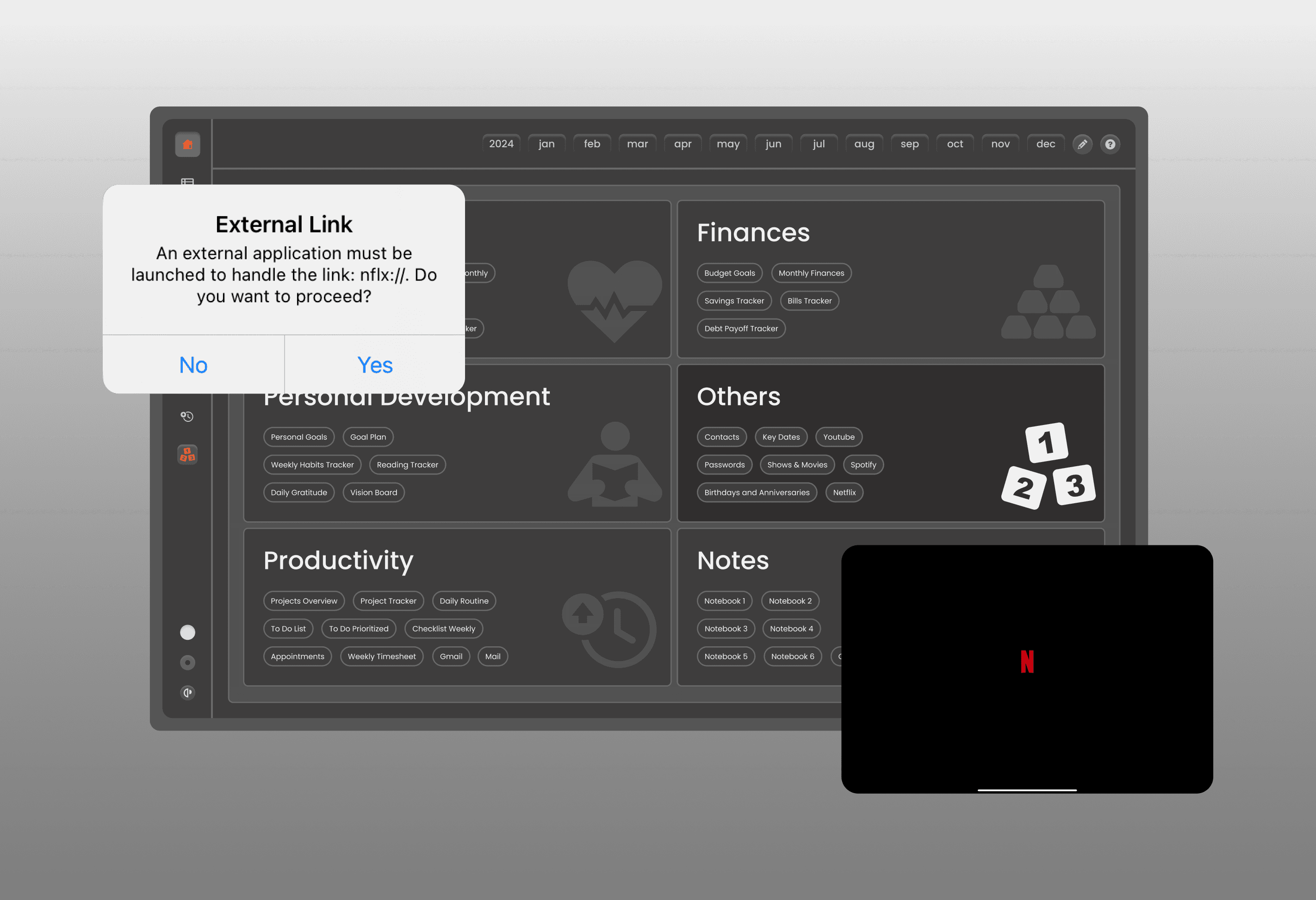Toggle the second circular button in sidebar
The width and height of the screenshot is (1316, 900).
[x=187, y=662]
